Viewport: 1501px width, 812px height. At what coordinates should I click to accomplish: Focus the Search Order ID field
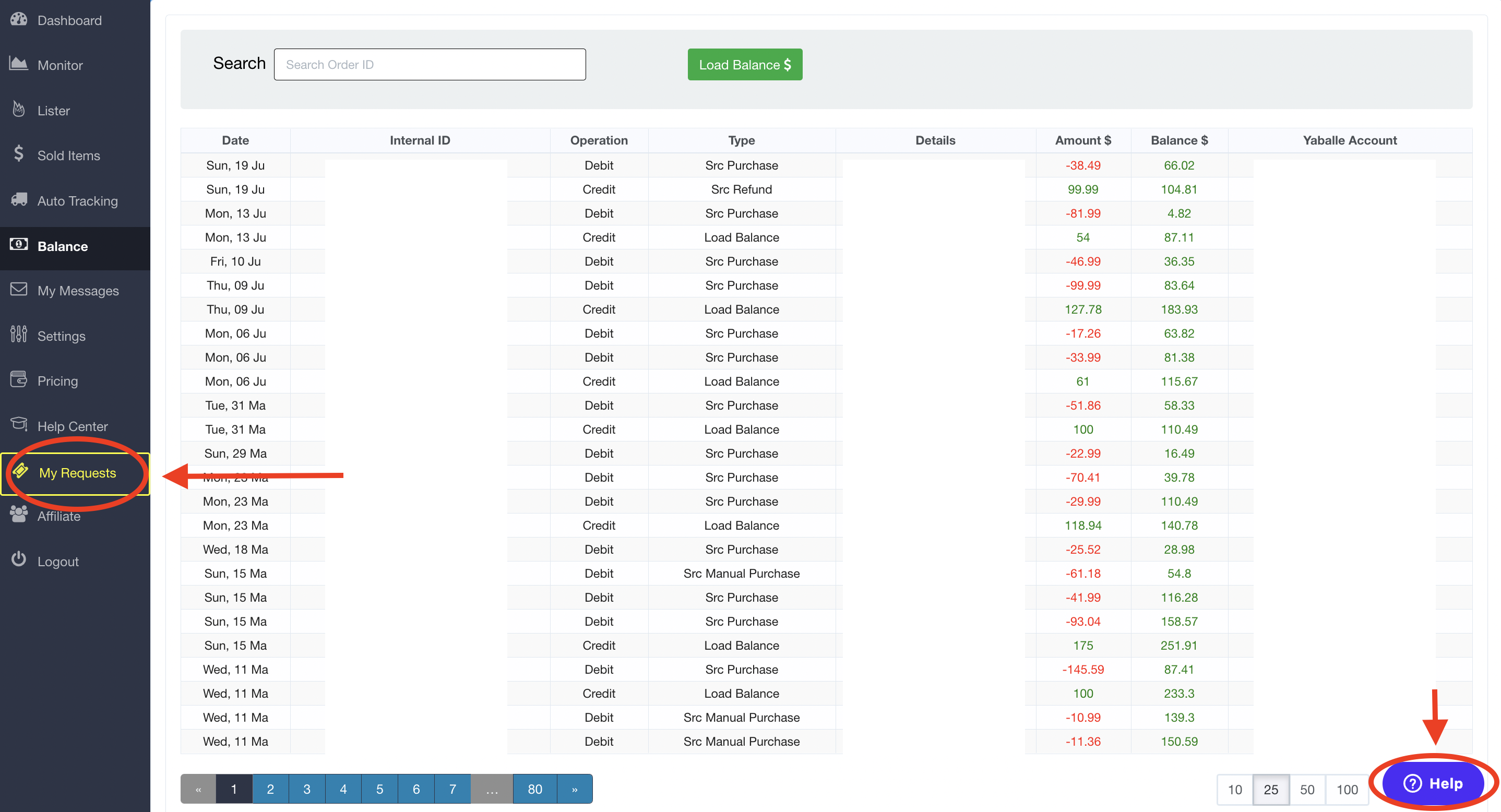[430, 65]
